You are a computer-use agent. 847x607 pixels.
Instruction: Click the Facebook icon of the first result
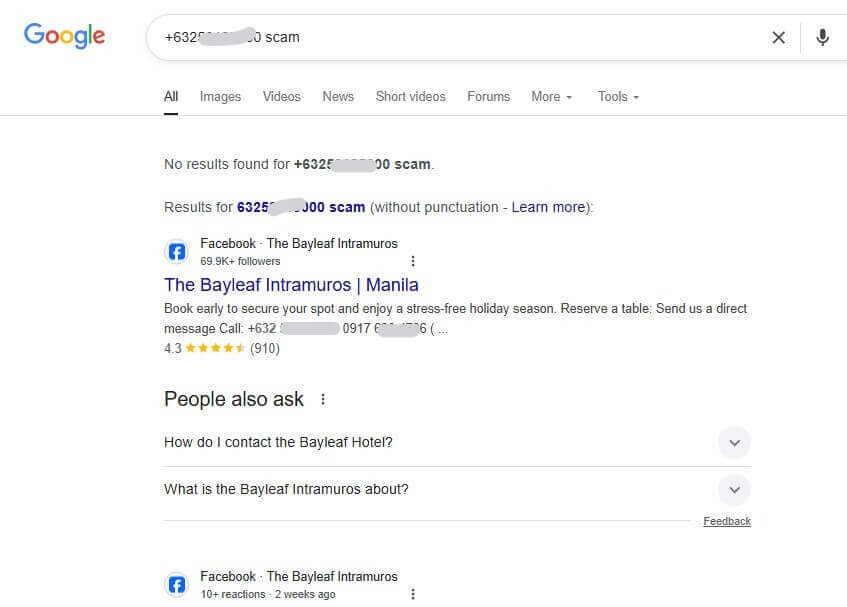(x=176, y=252)
